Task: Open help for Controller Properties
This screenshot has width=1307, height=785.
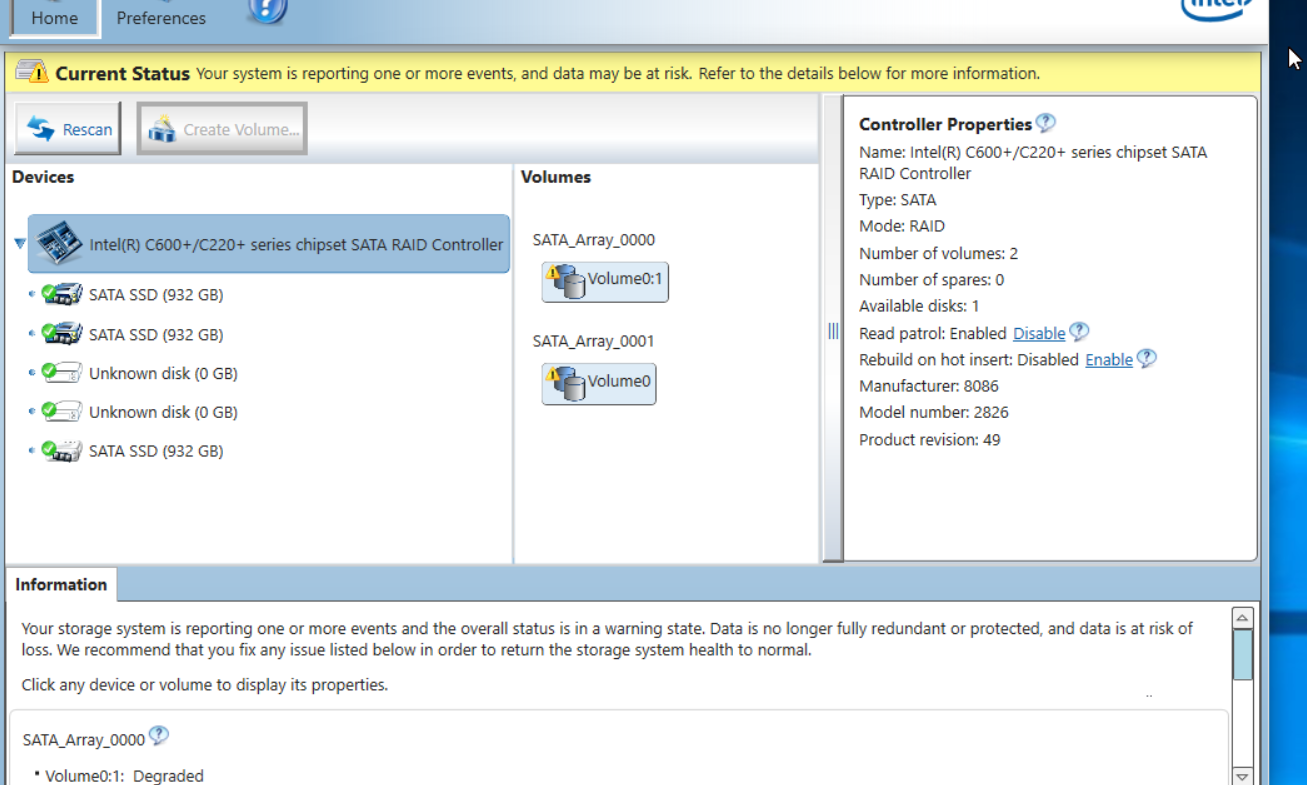Action: point(1046,123)
